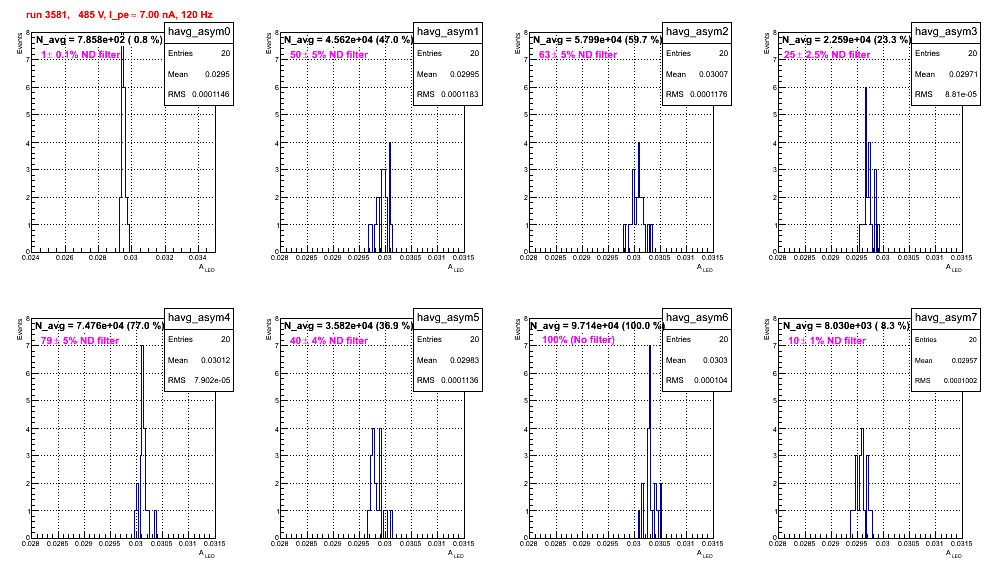Click the 100% (No filter) label
Screen dimensions: 996x572
579,340
